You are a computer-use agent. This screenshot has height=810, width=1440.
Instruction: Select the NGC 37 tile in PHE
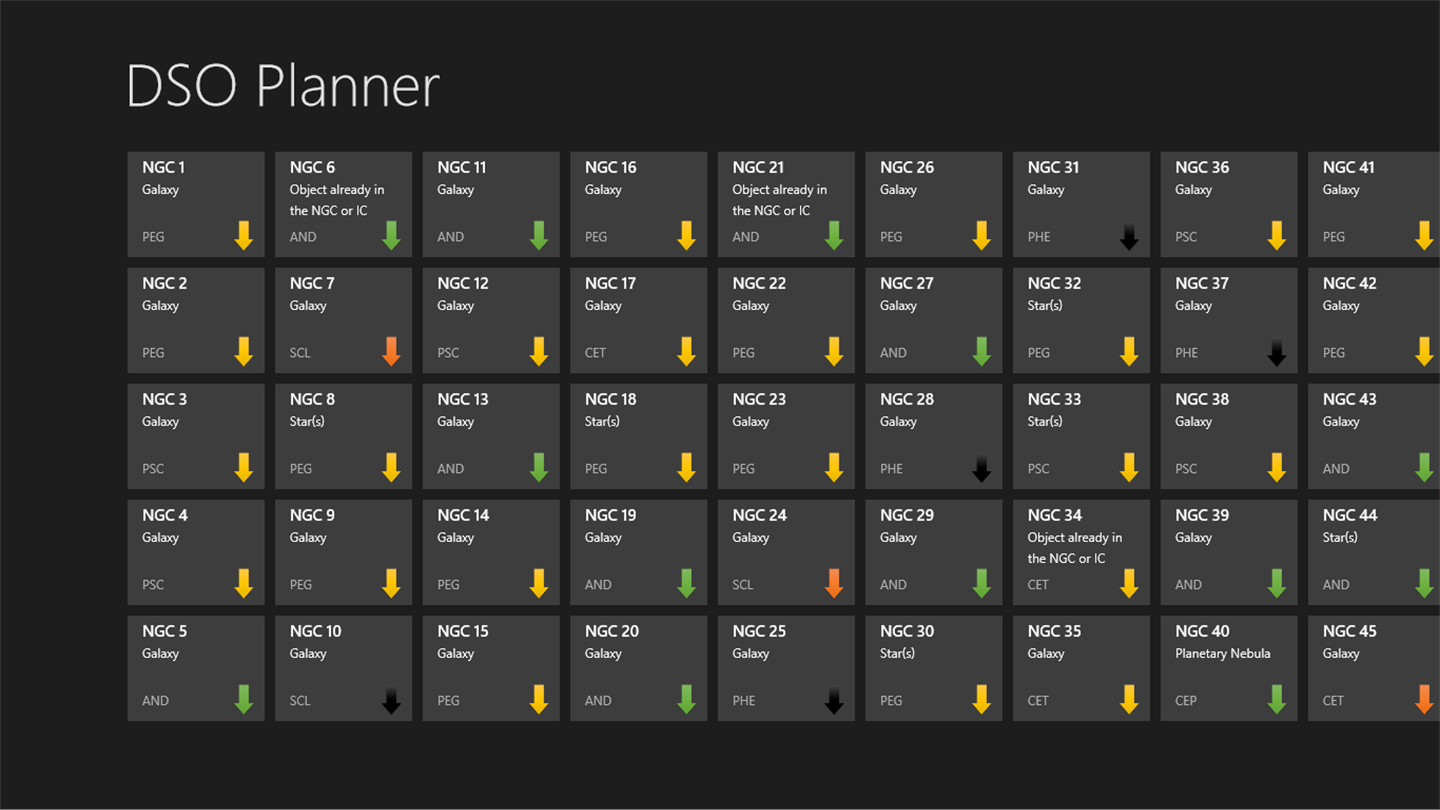[x=1228, y=319]
